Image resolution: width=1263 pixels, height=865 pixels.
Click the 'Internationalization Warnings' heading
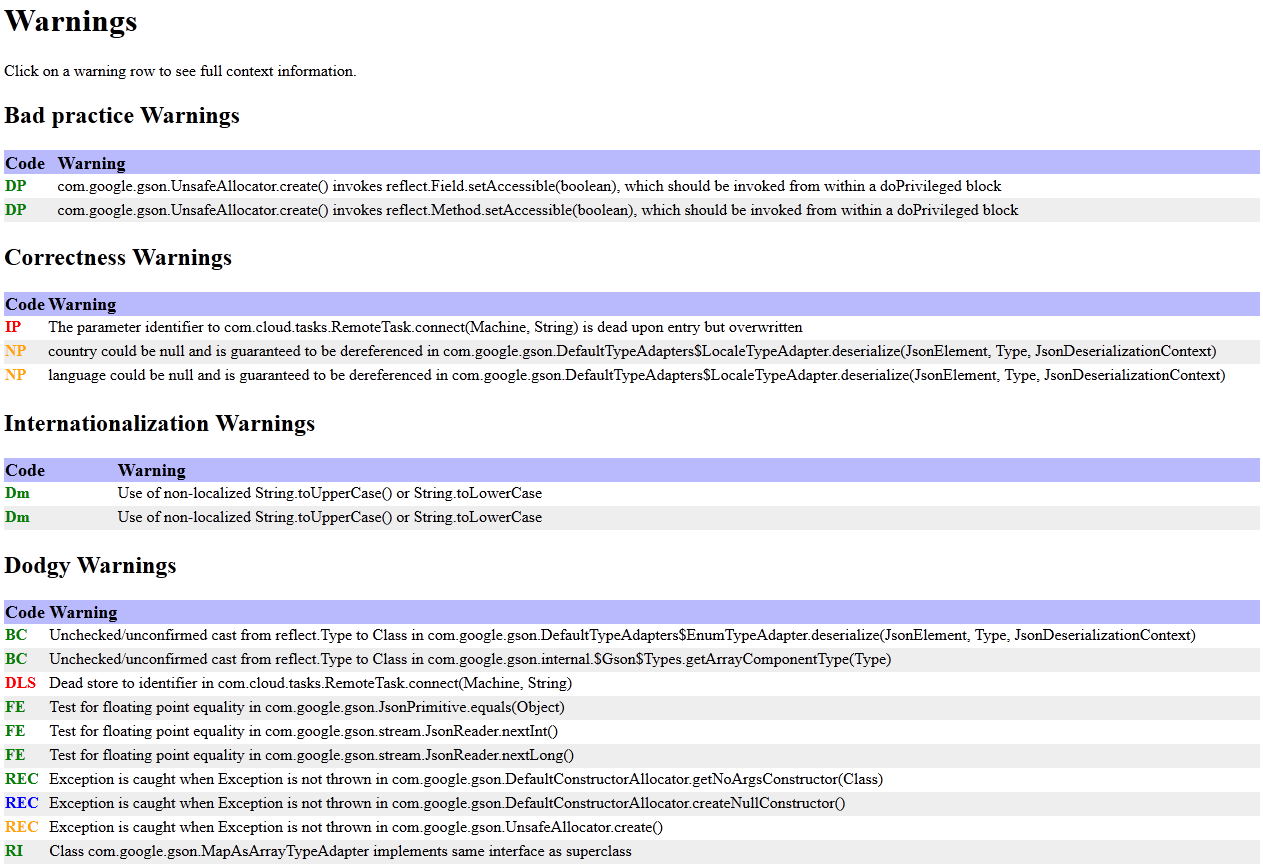pyautogui.click(x=160, y=424)
